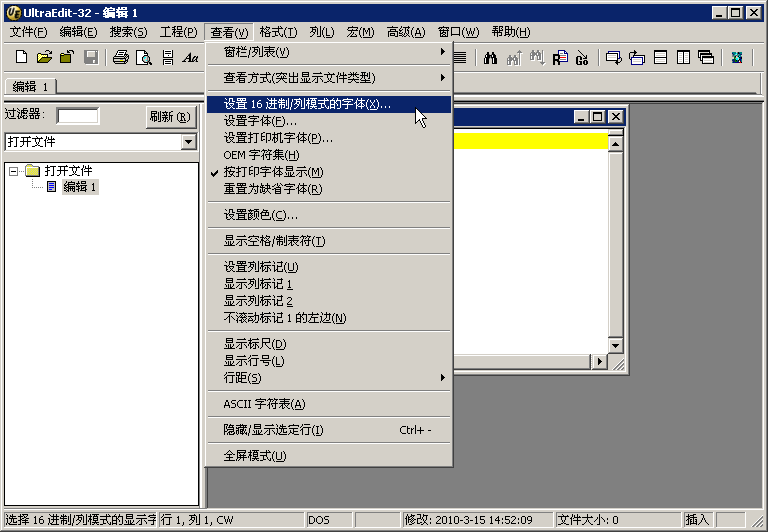The width and height of the screenshot is (768, 532).
Task: Click the Save floppy disk icon
Action: coord(91,57)
